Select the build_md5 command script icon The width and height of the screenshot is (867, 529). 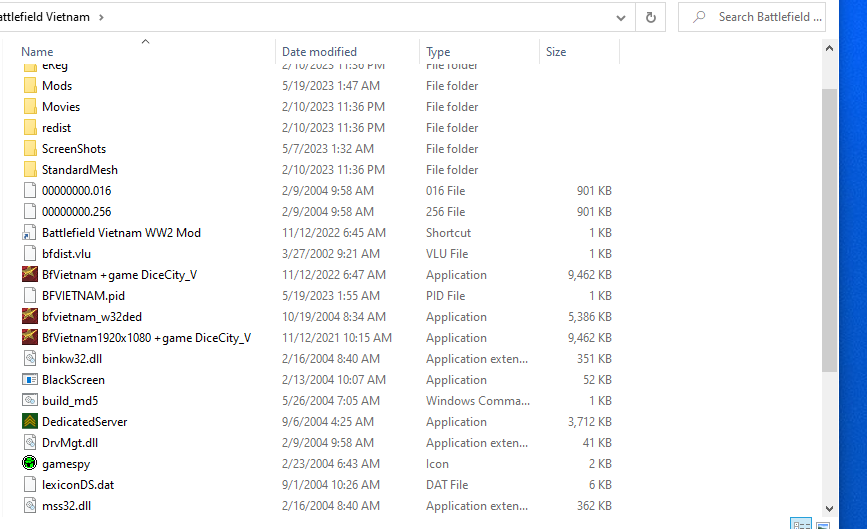coord(30,401)
